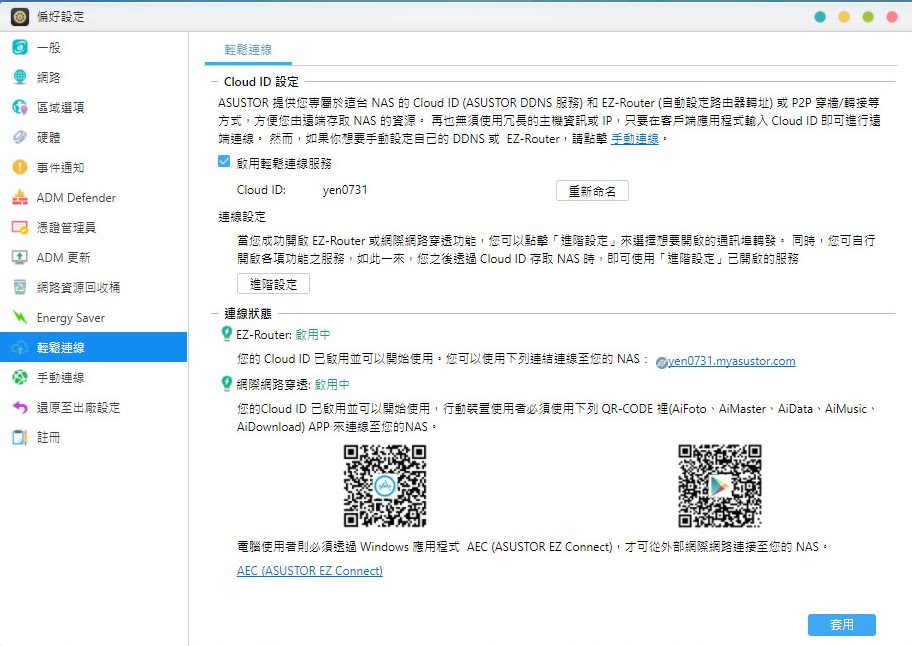This screenshot has width=912, height=646.
Task: Click the 進階設定 advanced settings button
Action: click(273, 284)
